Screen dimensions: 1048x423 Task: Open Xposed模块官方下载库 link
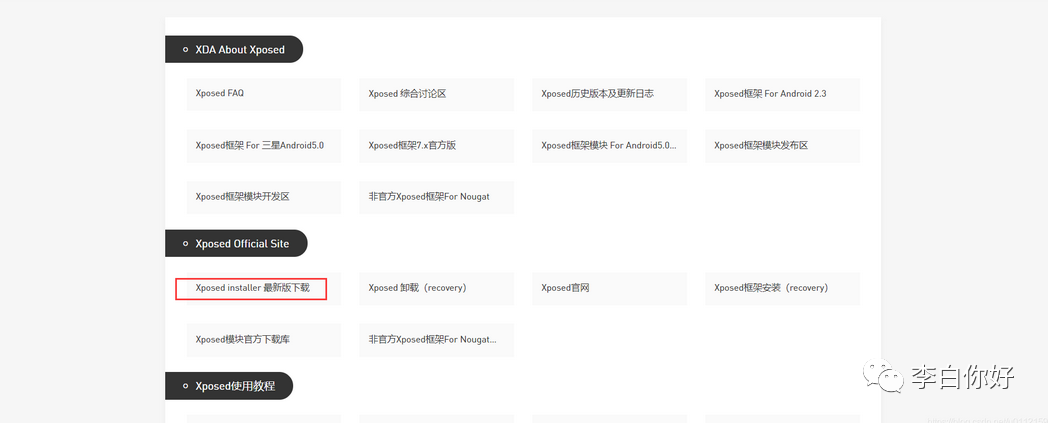tap(263, 340)
